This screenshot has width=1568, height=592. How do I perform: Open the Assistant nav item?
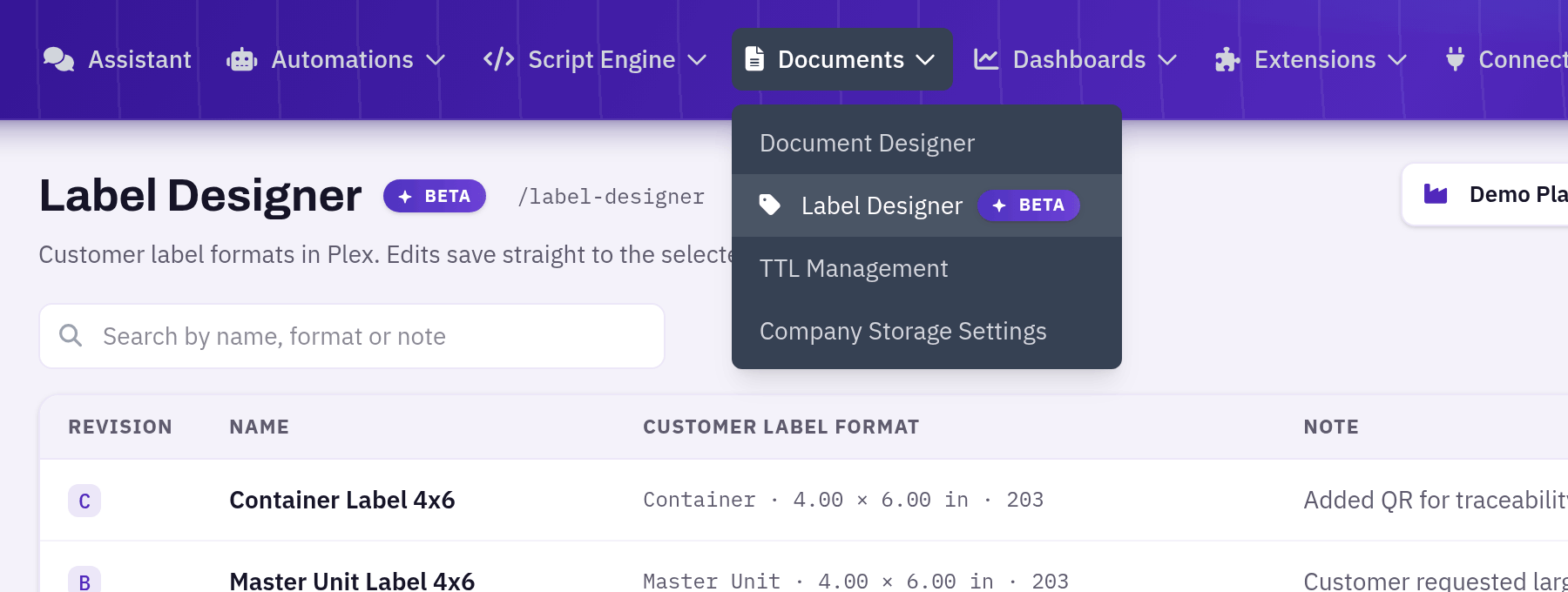click(x=118, y=59)
